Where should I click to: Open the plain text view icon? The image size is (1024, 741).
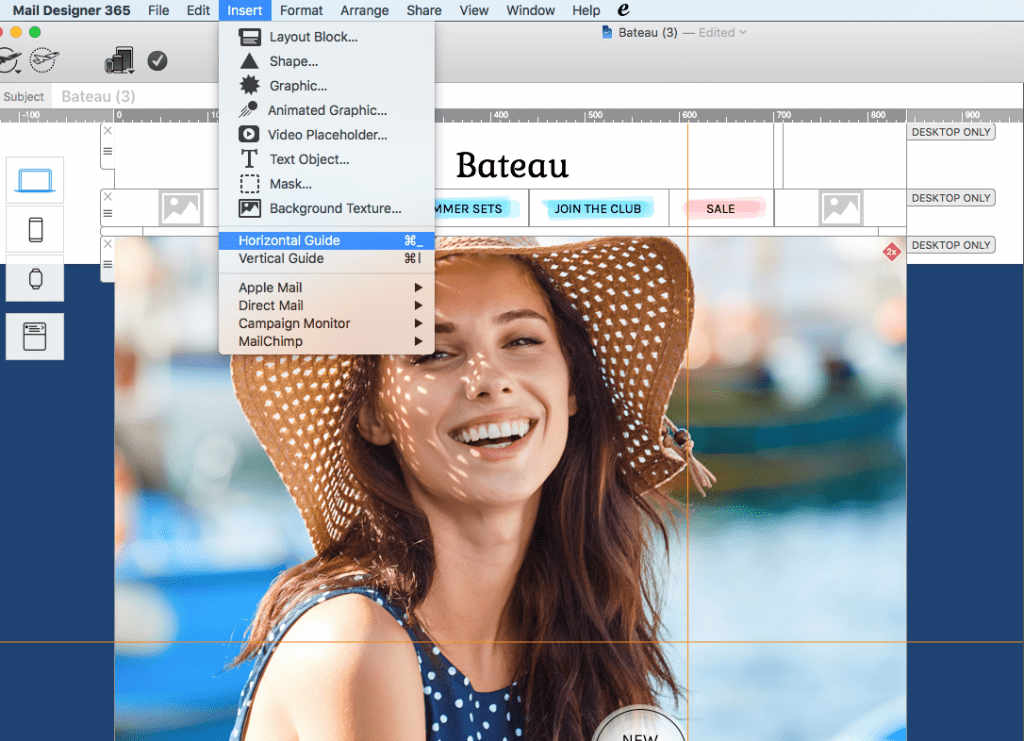point(35,337)
